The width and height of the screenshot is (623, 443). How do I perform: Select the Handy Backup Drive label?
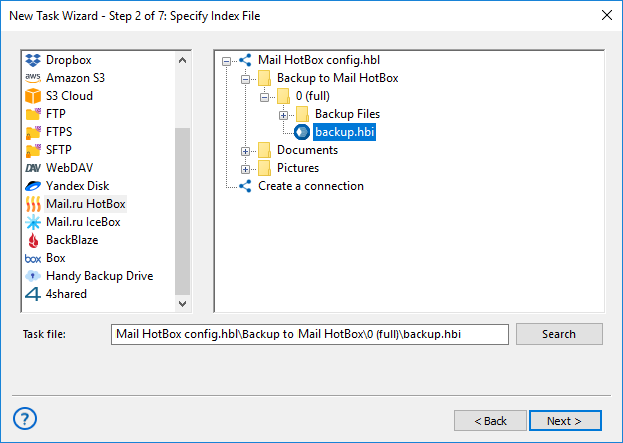point(100,276)
